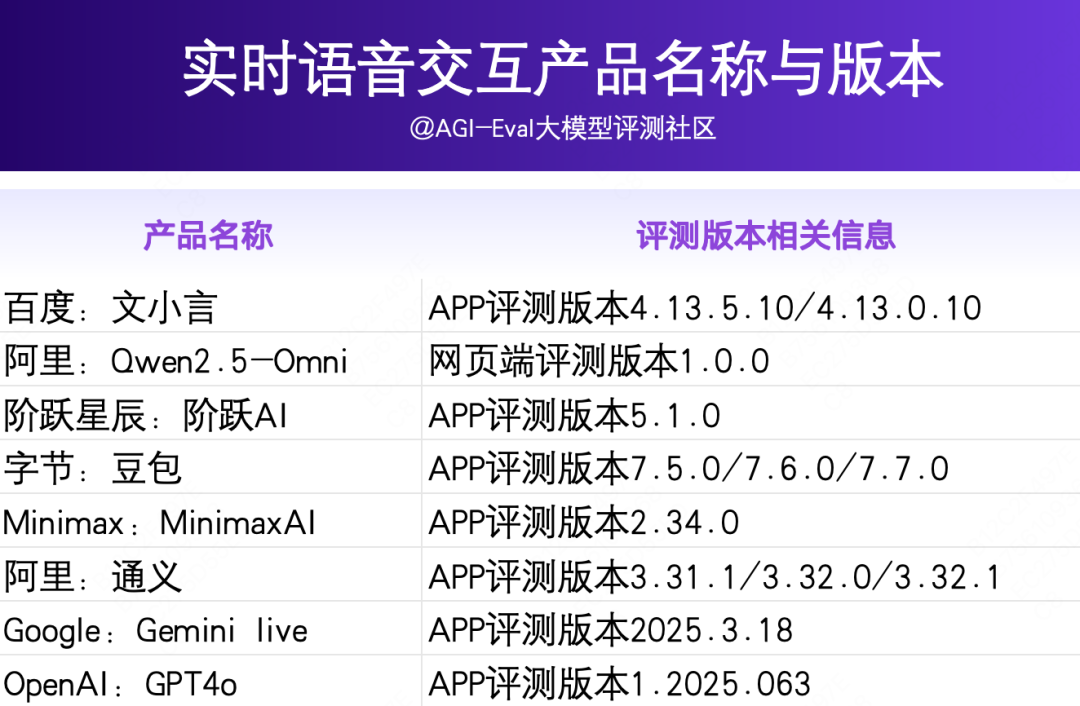Click the subtitle @AGI-Eval大模型评测社区
The image size is (1080, 706).
tap(562, 128)
